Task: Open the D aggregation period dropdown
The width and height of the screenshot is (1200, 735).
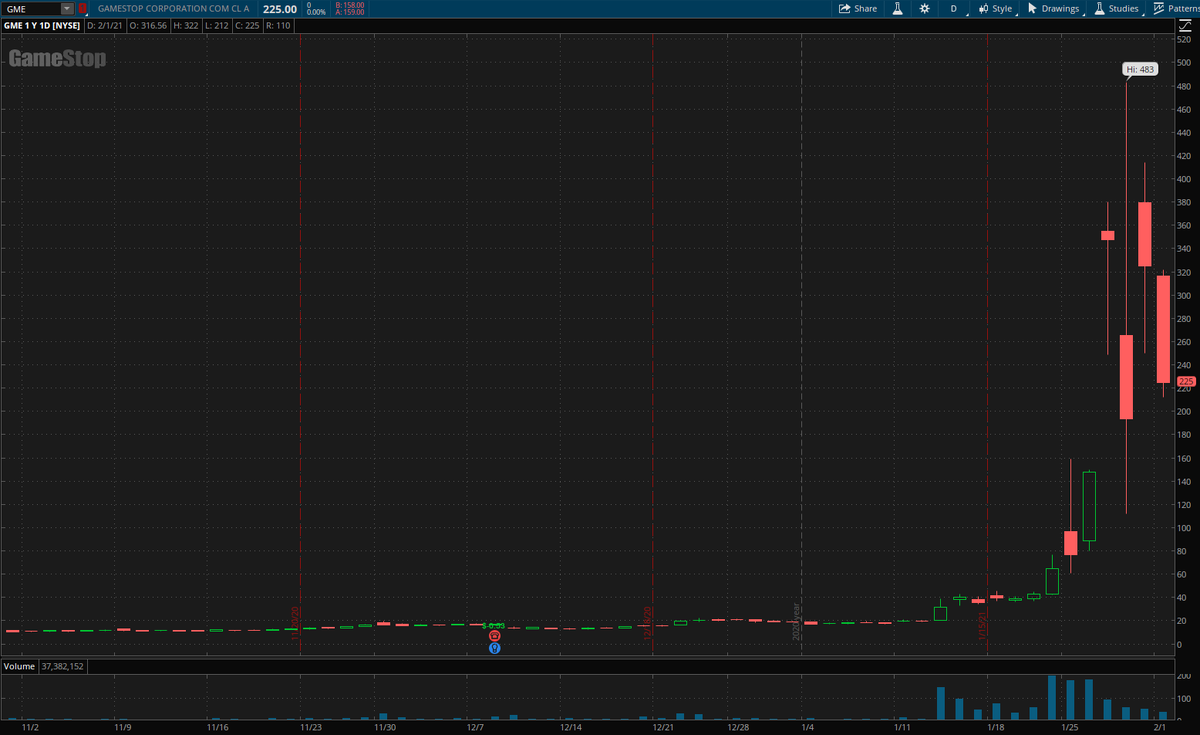Action: tap(953, 8)
